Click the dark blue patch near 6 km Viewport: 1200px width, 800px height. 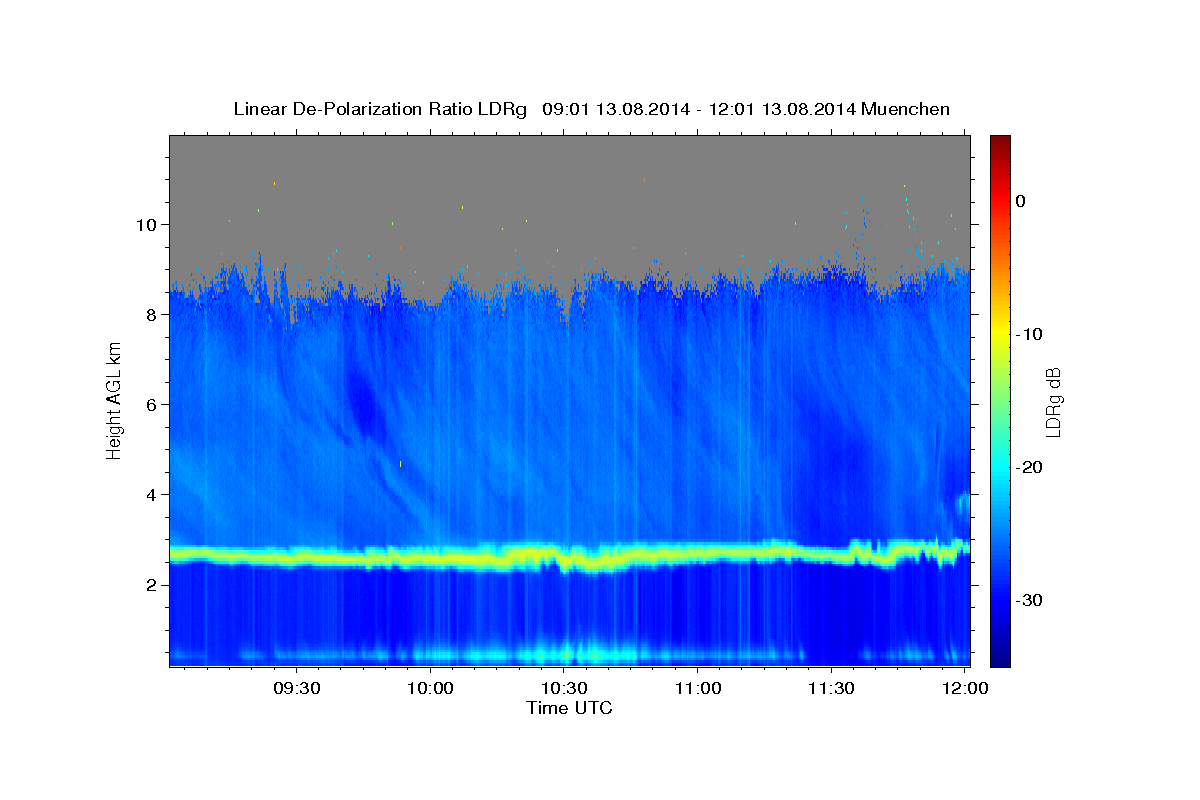point(362,405)
